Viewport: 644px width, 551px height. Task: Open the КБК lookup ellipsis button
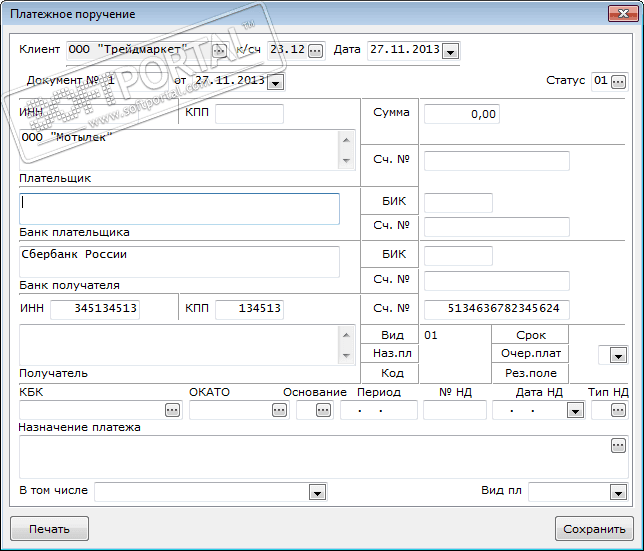pyautogui.click(x=172, y=410)
